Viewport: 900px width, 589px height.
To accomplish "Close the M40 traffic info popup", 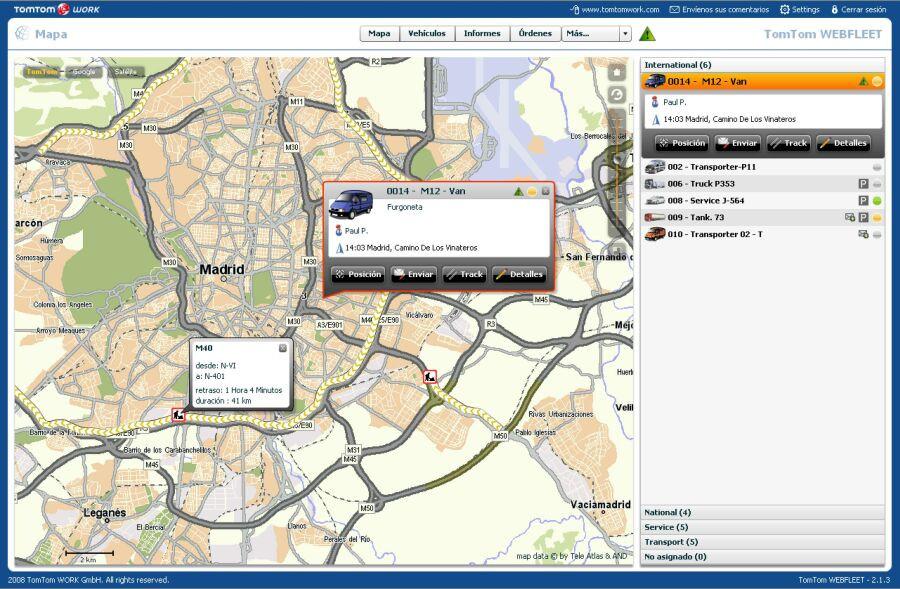I will pyautogui.click(x=282, y=348).
